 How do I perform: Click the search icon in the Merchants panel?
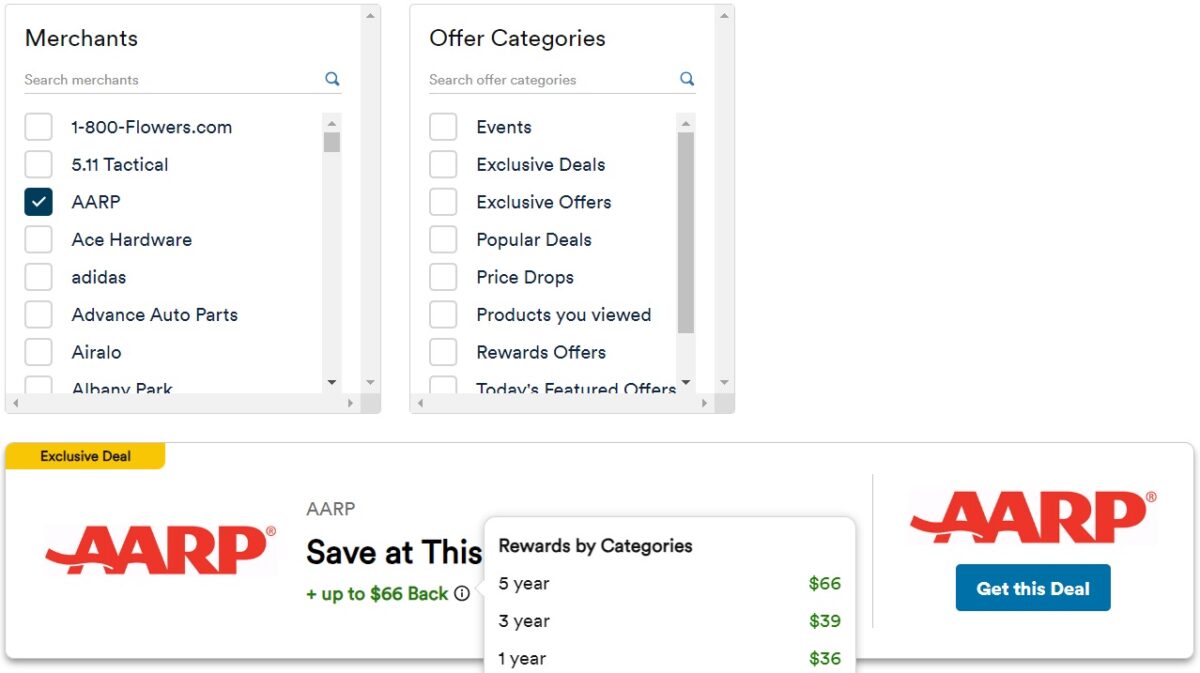(331, 79)
